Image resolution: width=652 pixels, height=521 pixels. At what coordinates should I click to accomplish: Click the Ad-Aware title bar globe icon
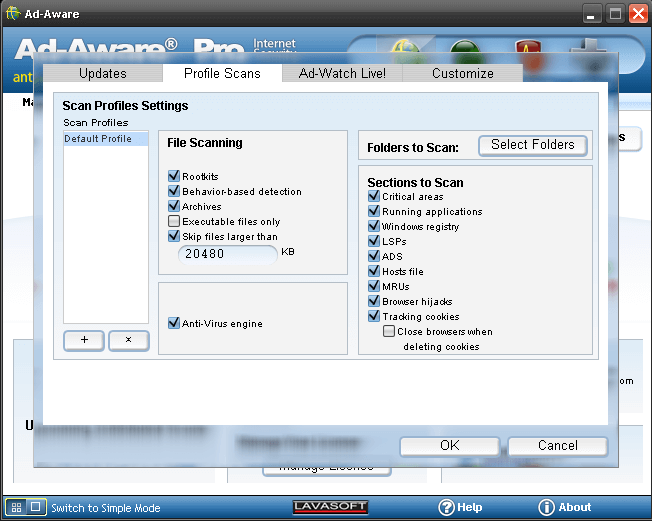point(13,13)
